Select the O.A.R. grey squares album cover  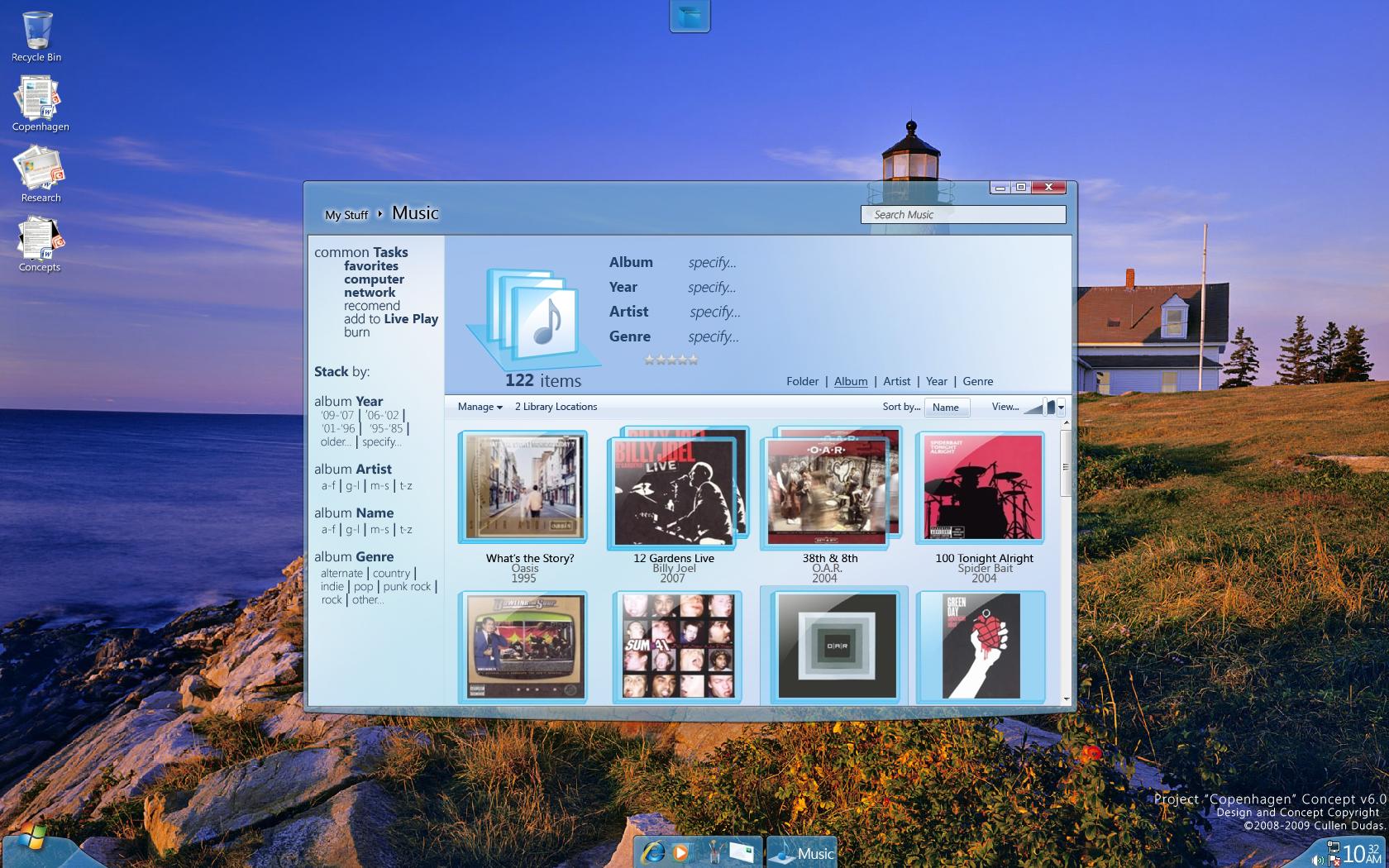point(834,647)
